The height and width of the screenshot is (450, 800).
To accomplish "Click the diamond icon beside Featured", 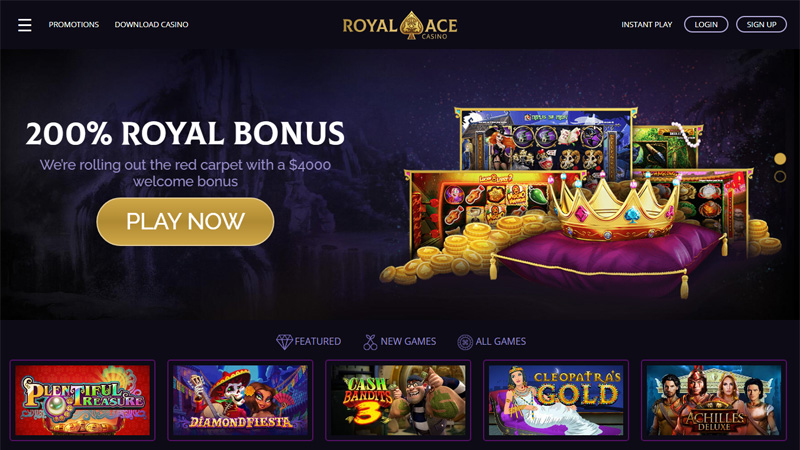I will pos(284,342).
